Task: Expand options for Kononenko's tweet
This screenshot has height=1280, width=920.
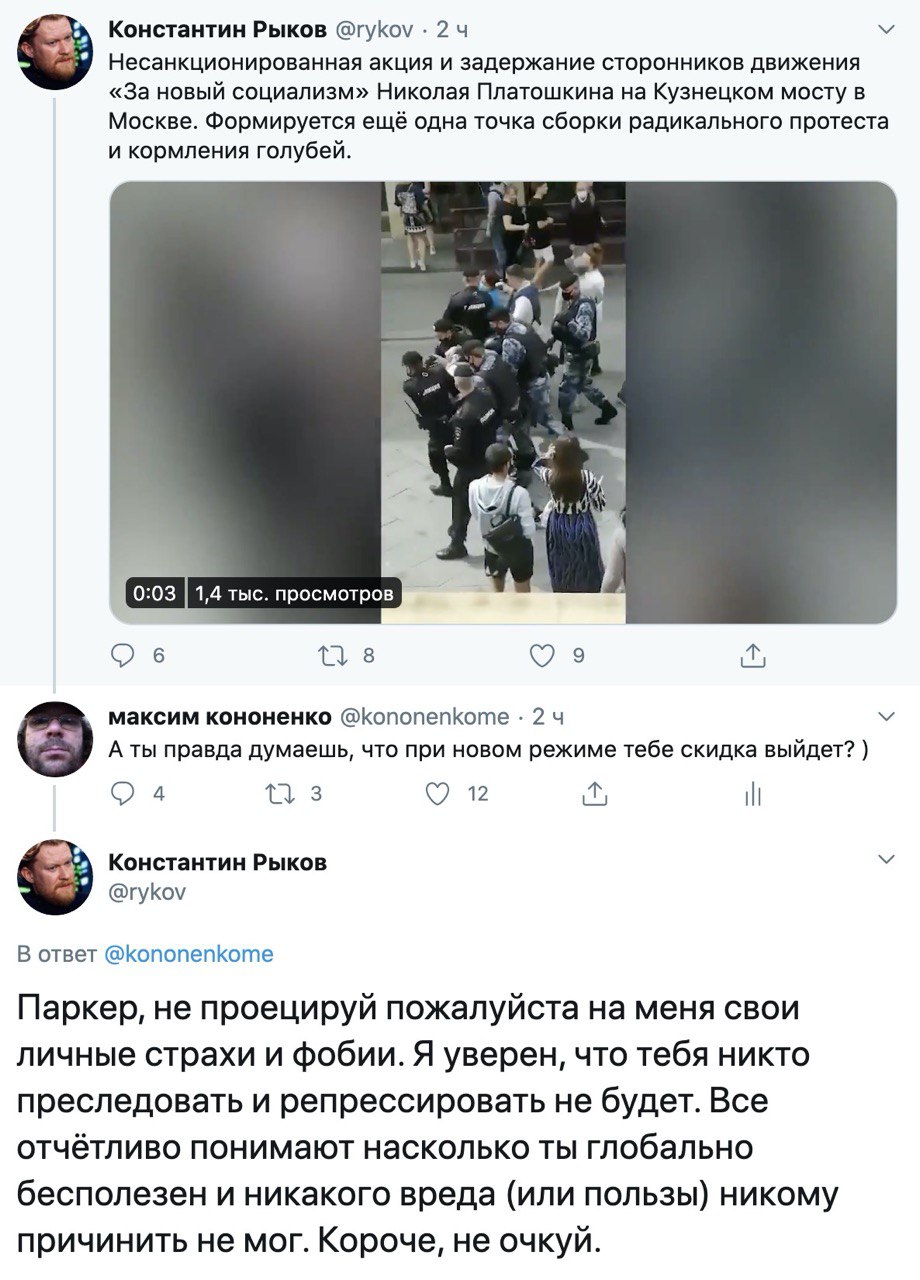Action: pyautogui.click(x=886, y=716)
